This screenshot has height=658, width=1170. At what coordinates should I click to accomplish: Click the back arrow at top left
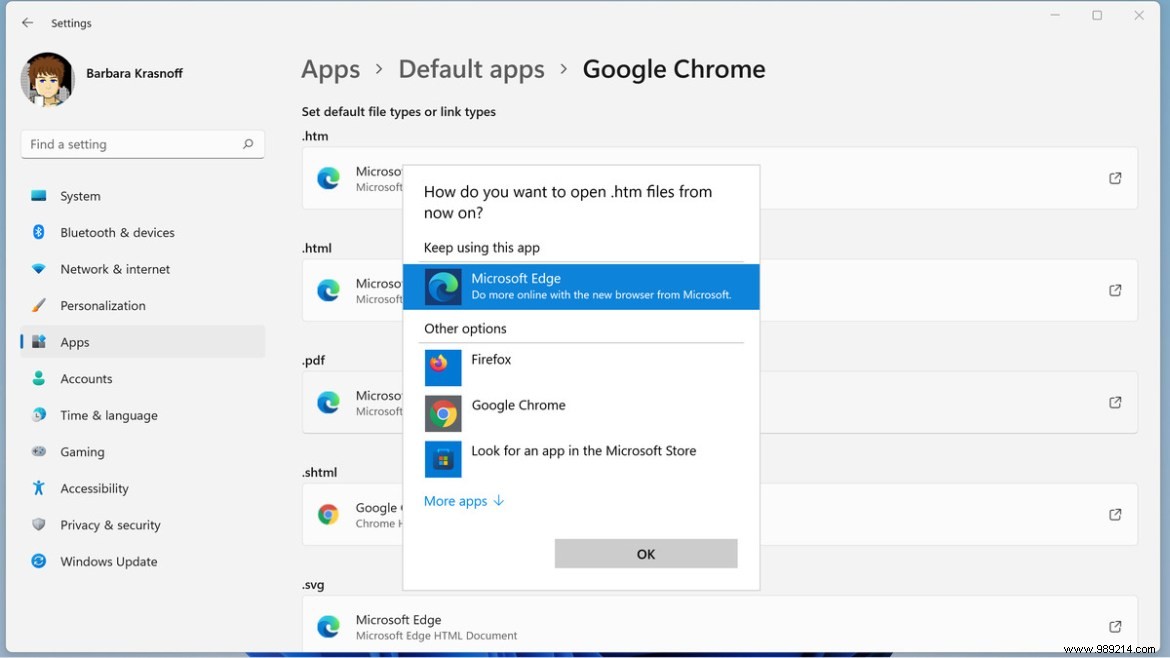(26, 22)
